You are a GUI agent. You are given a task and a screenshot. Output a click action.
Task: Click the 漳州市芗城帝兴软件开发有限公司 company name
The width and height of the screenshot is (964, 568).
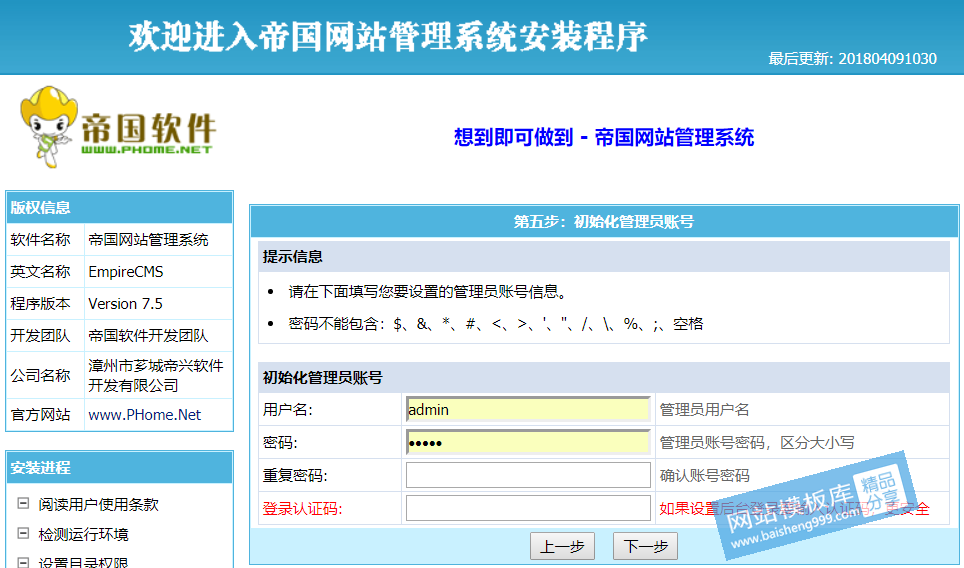coord(156,376)
